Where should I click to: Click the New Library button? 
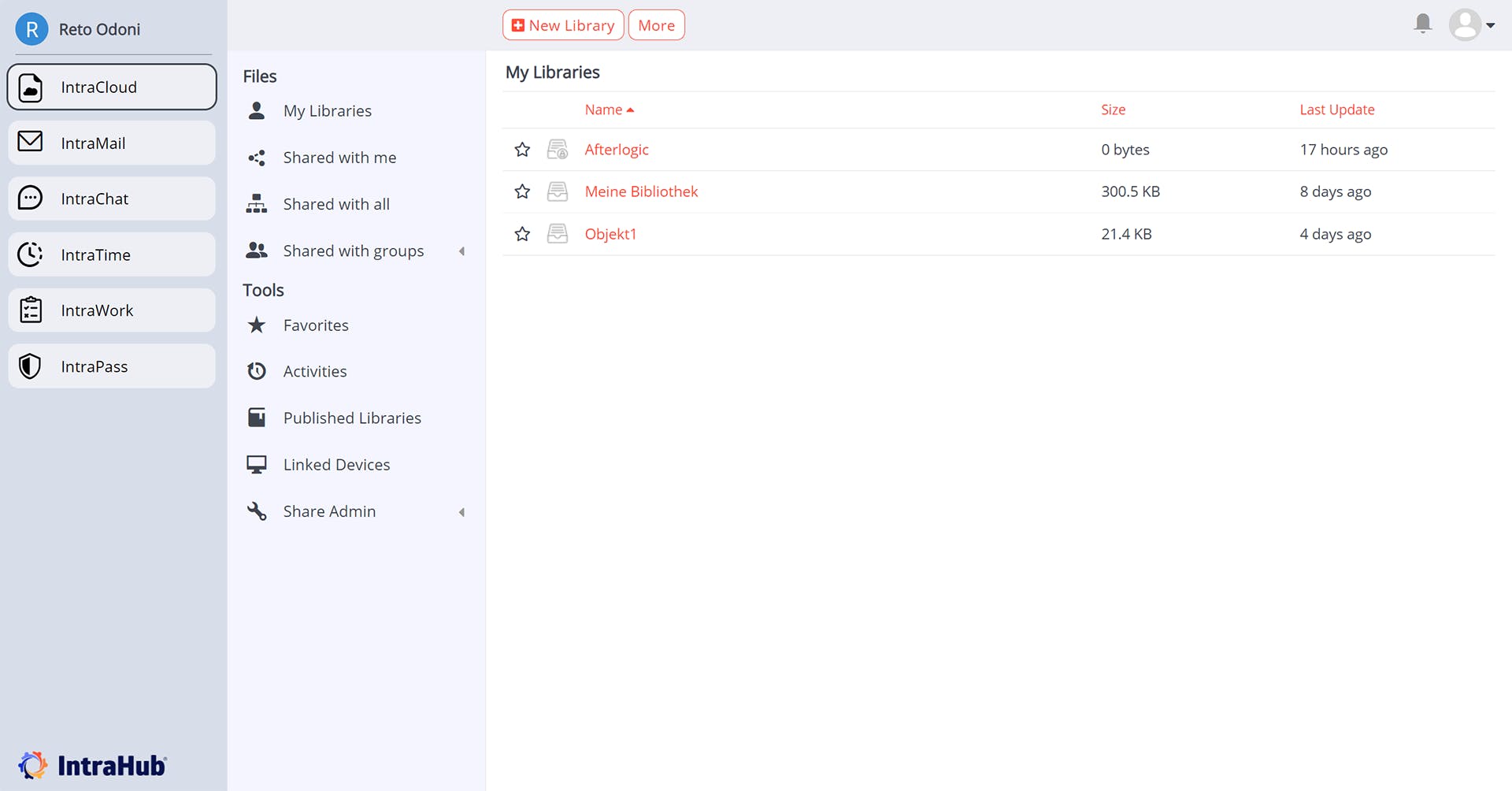coord(563,25)
